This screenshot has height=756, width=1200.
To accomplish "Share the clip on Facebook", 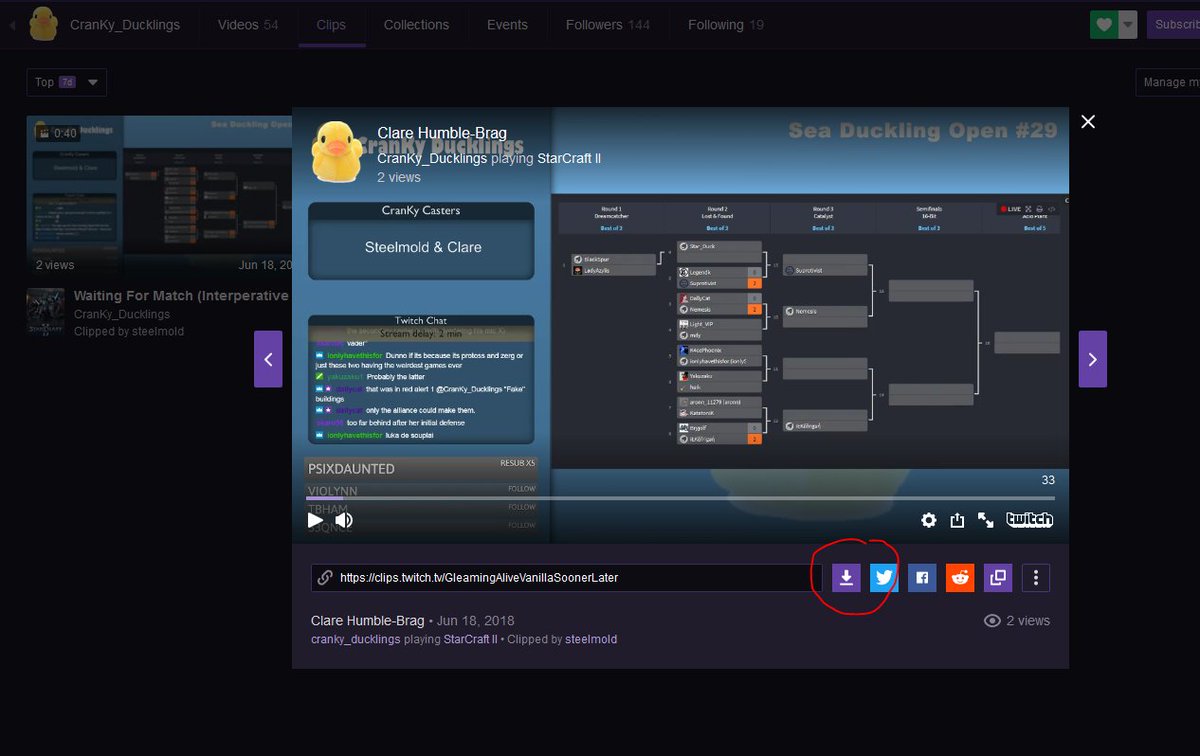I will [x=922, y=577].
